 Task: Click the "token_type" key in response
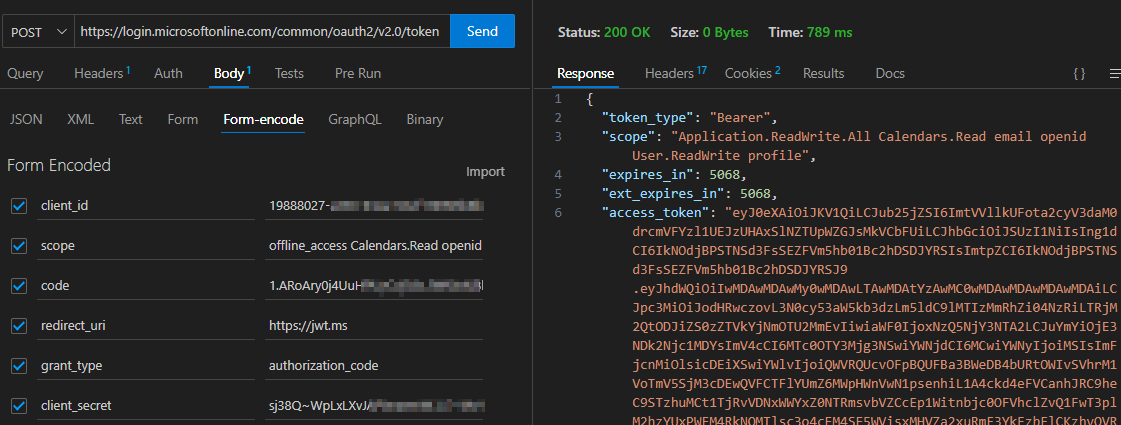pyautogui.click(x=649, y=117)
